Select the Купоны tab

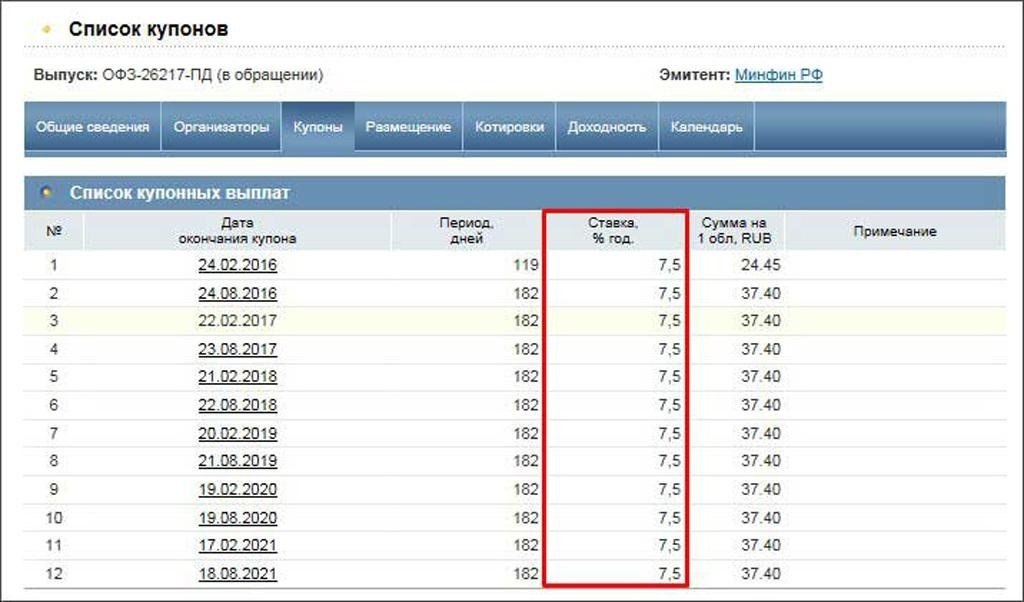[x=317, y=127]
